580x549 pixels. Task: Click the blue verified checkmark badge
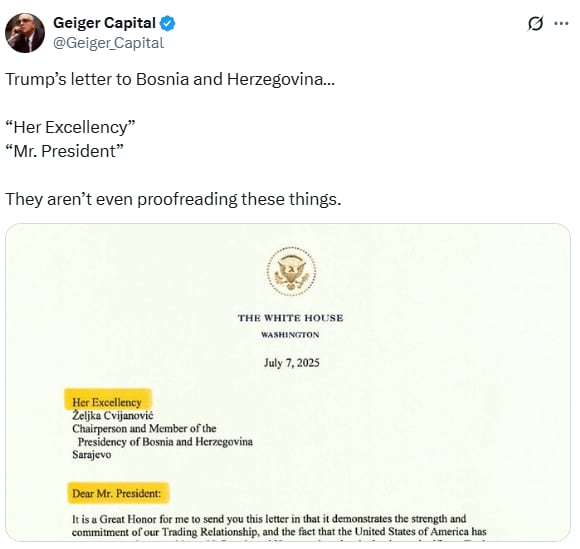167,23
